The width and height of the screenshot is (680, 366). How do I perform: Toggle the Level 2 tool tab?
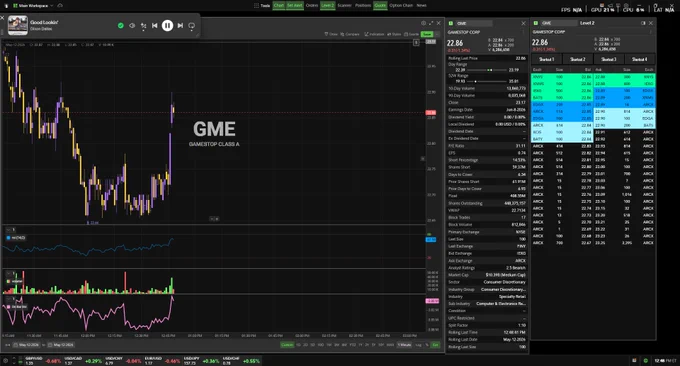pyautogui.click(x=327, y=6)
